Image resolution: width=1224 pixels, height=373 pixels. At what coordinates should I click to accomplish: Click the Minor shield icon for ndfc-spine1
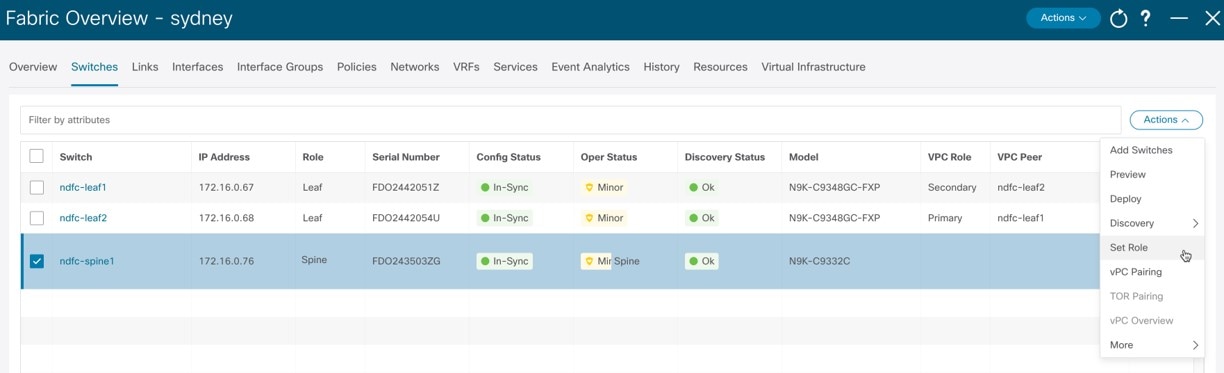point(590,261)
